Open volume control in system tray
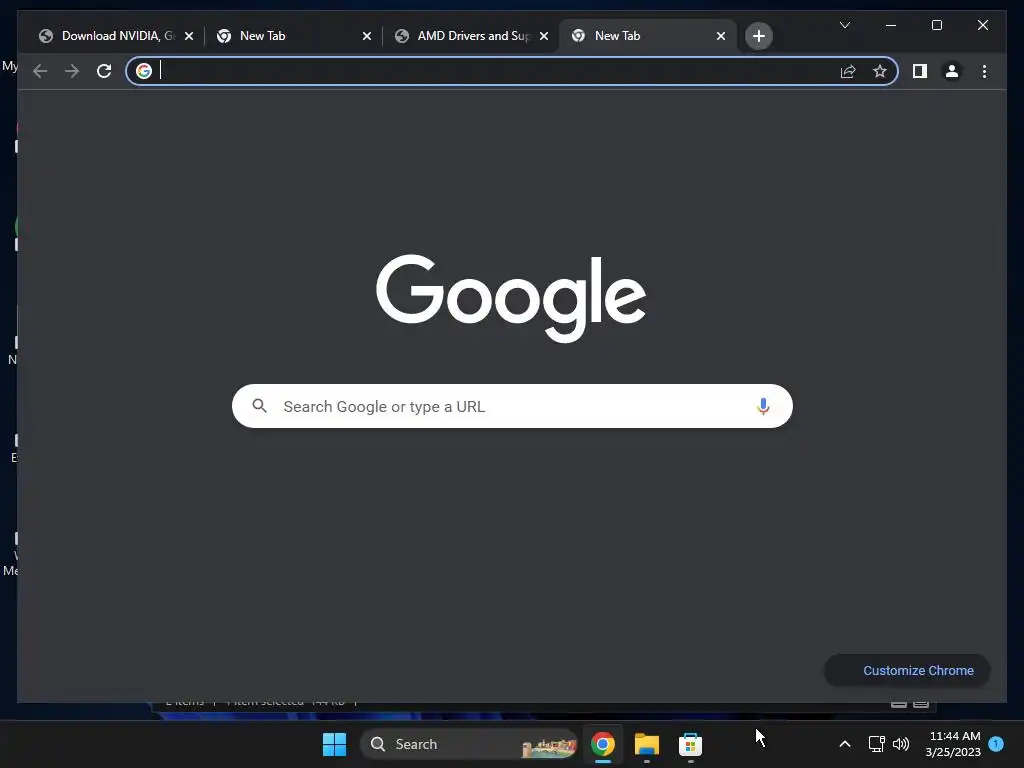1024x768 pixels. (901, 744)
